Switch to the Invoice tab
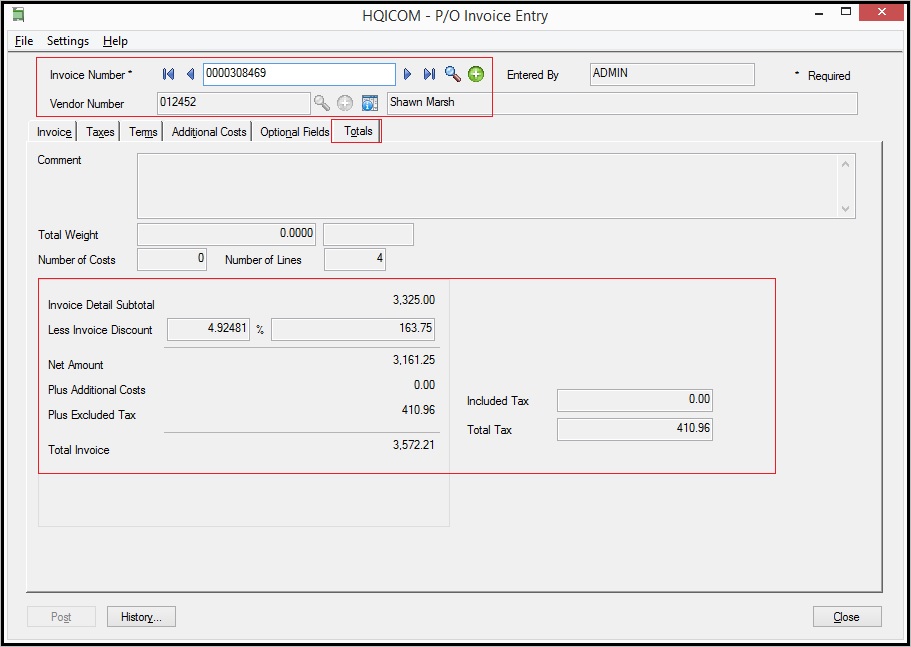Screen dimensions: 911x647 pos(54,132)
